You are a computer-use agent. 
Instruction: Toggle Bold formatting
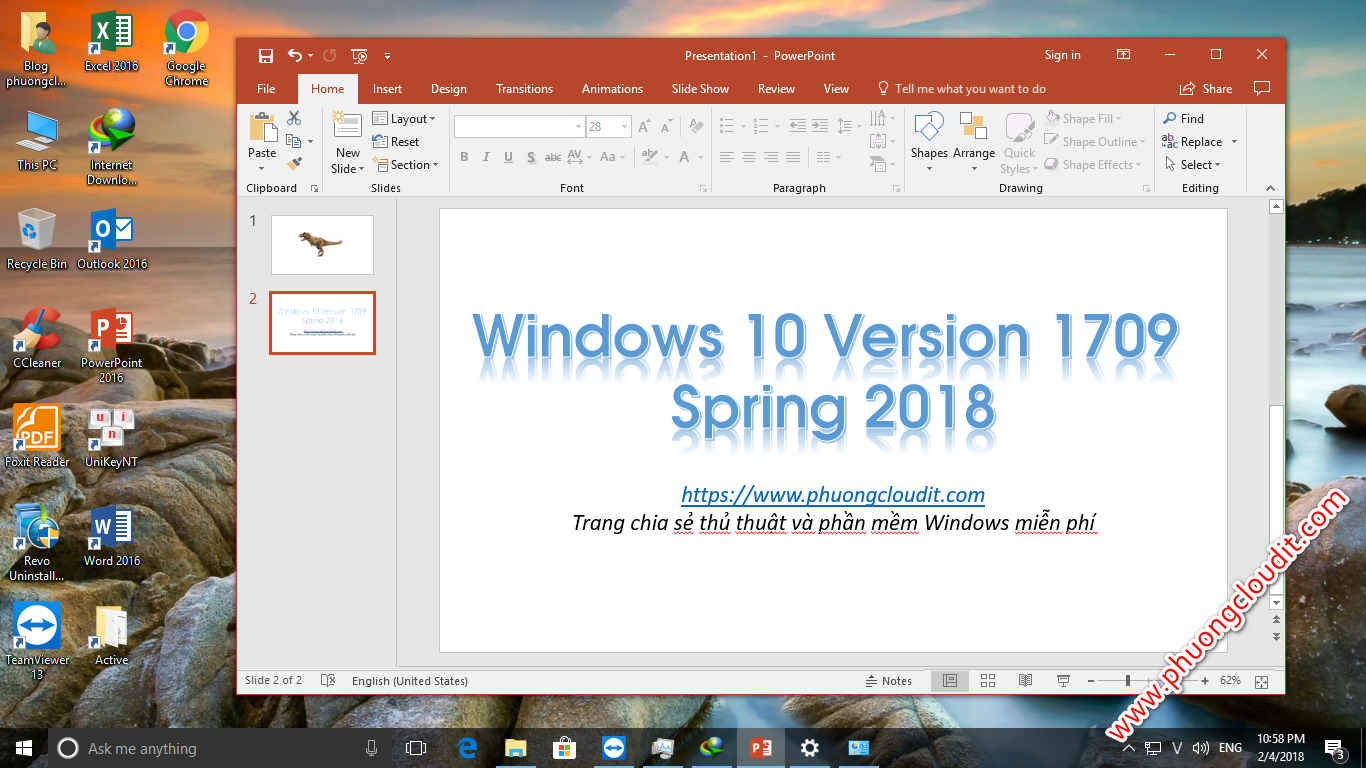464,157
